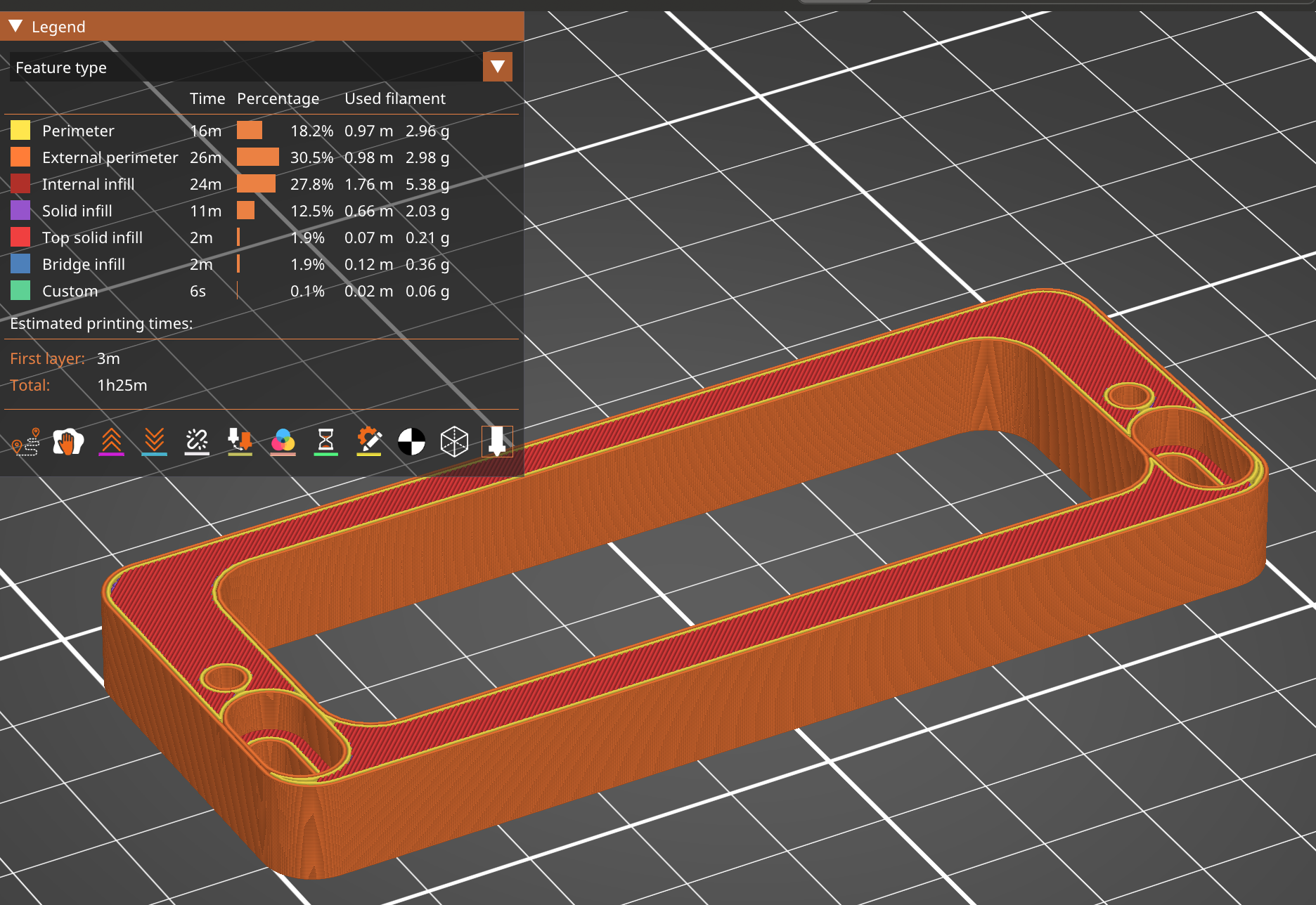Click the First layer time label

tap(48, 358)
